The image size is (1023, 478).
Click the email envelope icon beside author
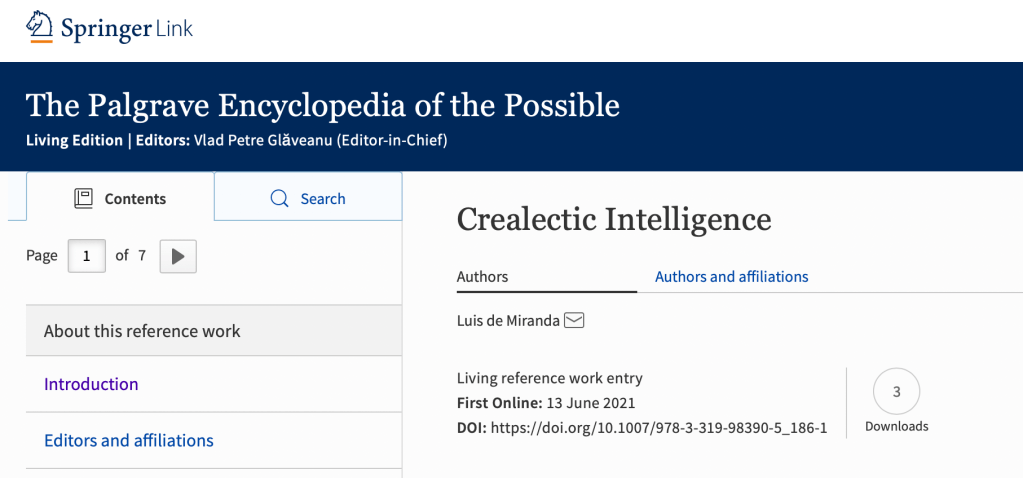[x=574, y=320]
